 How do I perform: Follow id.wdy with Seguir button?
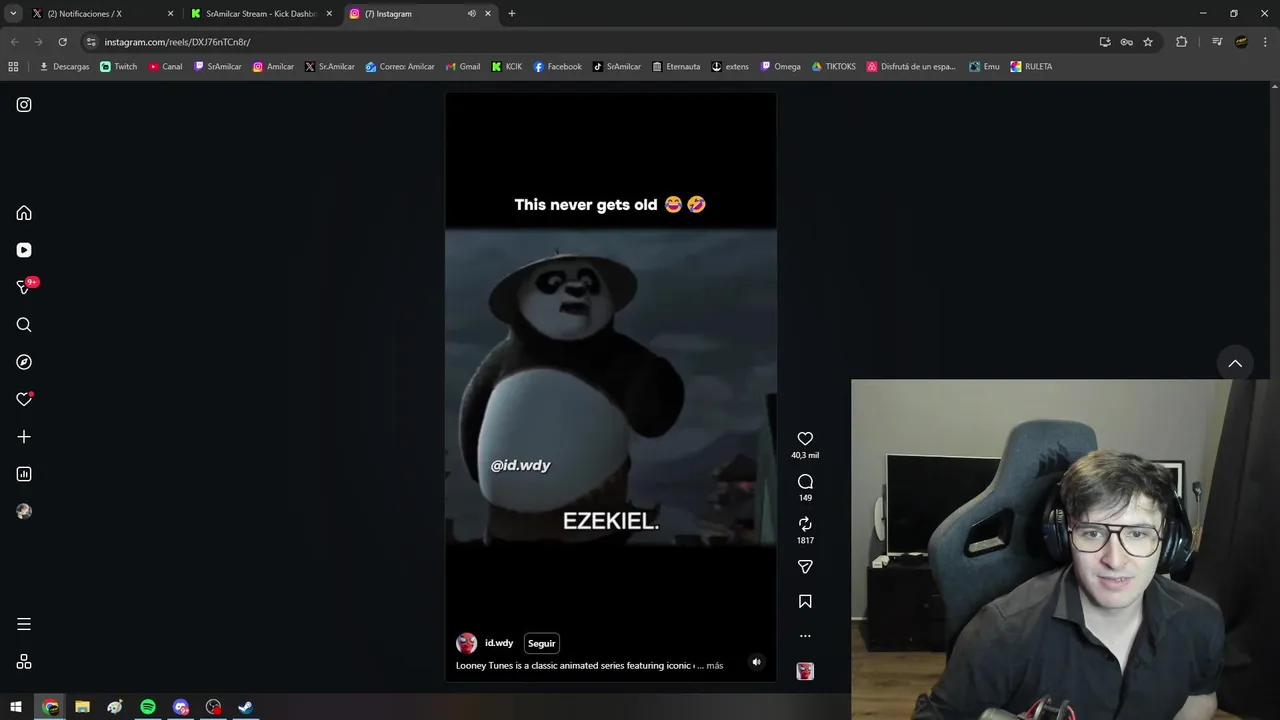coord(541,643)
